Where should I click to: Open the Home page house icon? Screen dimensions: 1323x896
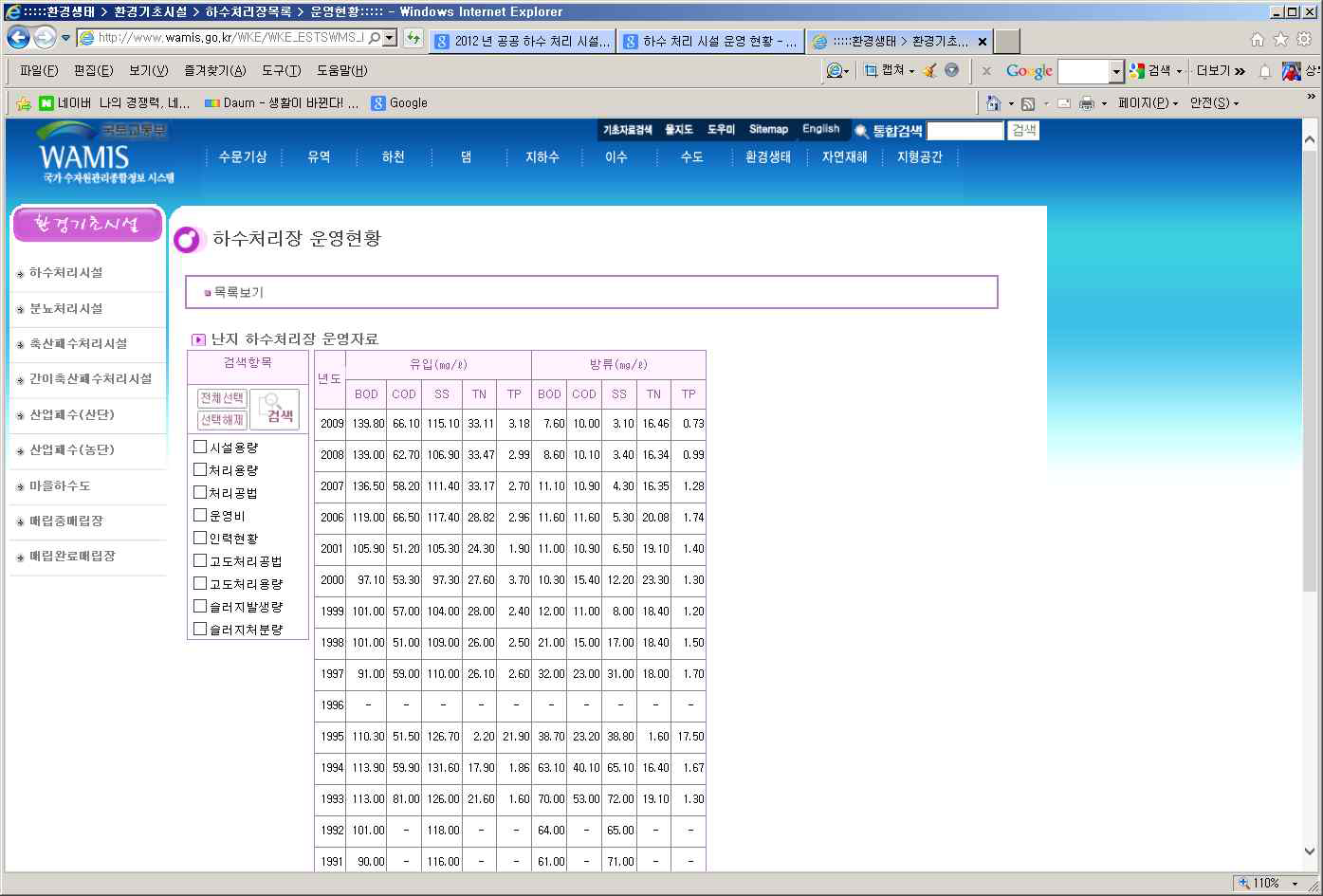[x=993, y=102]
